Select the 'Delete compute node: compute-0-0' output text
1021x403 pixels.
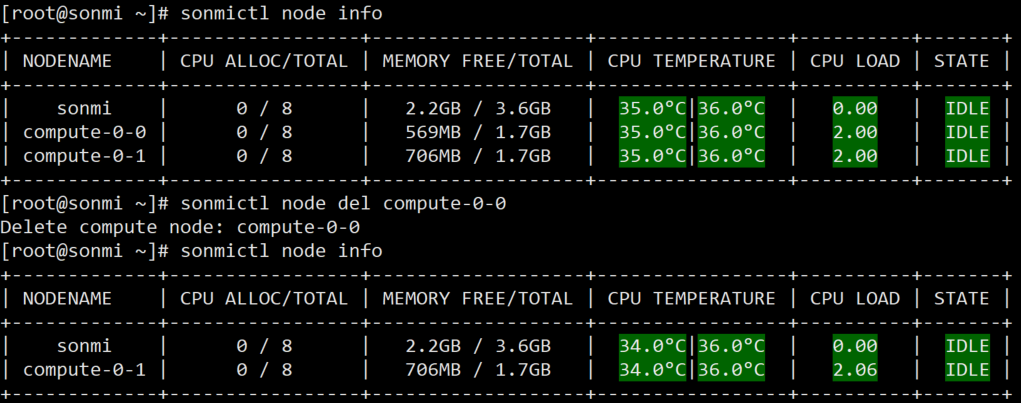(180, 227)
